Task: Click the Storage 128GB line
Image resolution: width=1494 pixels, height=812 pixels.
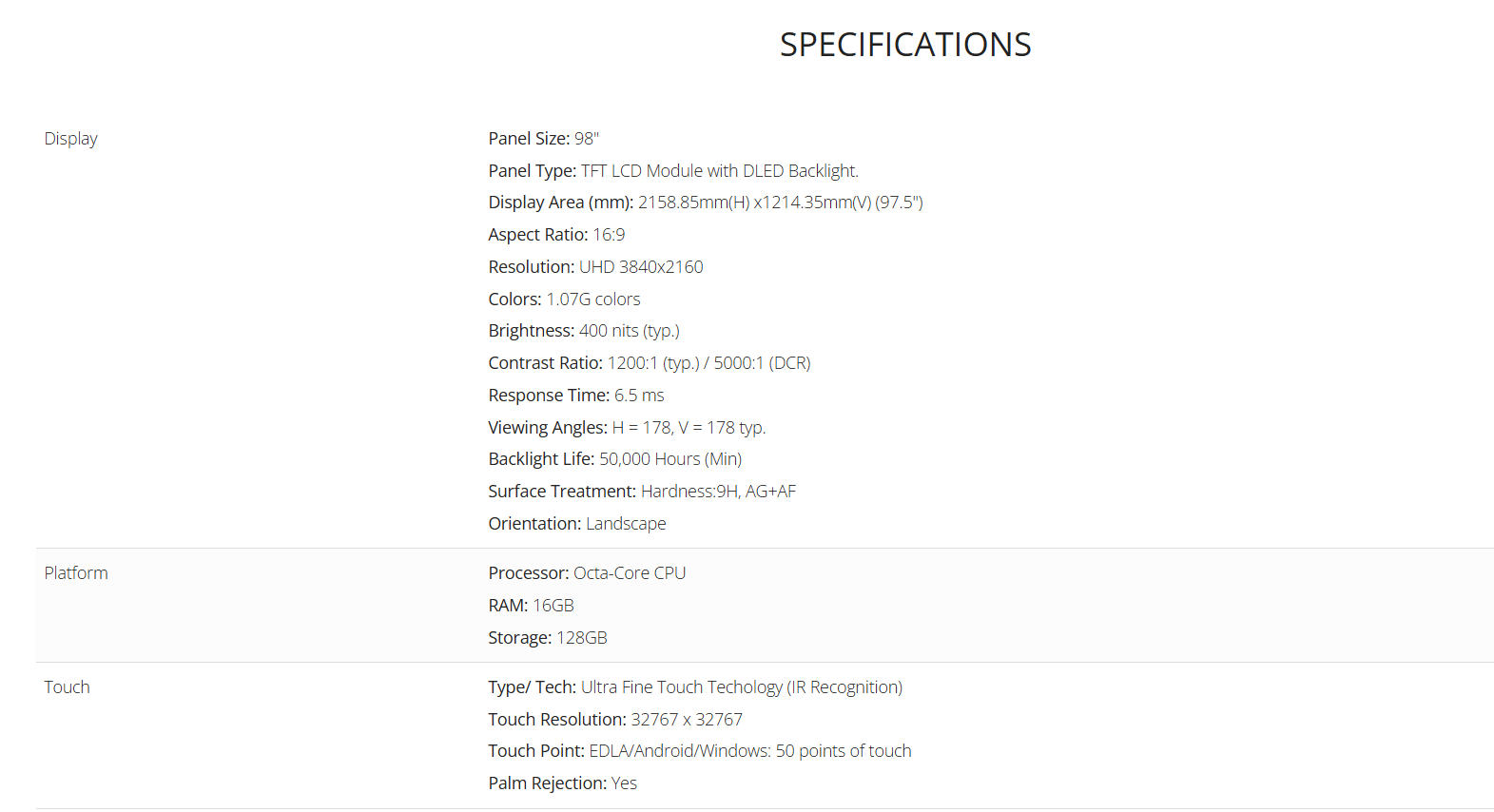Action: (x=547, y=638)
